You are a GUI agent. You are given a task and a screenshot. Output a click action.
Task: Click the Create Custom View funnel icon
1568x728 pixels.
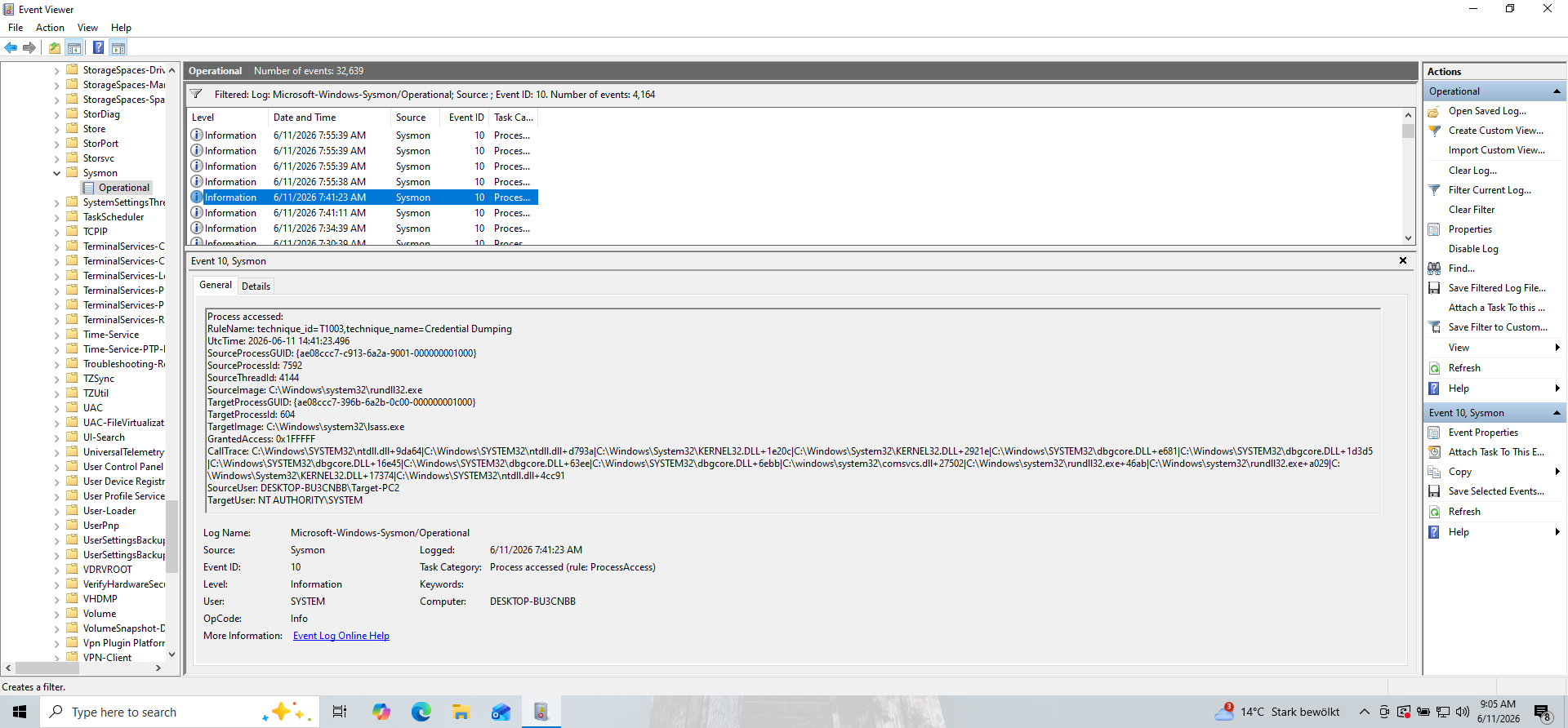pos(1434,131)
